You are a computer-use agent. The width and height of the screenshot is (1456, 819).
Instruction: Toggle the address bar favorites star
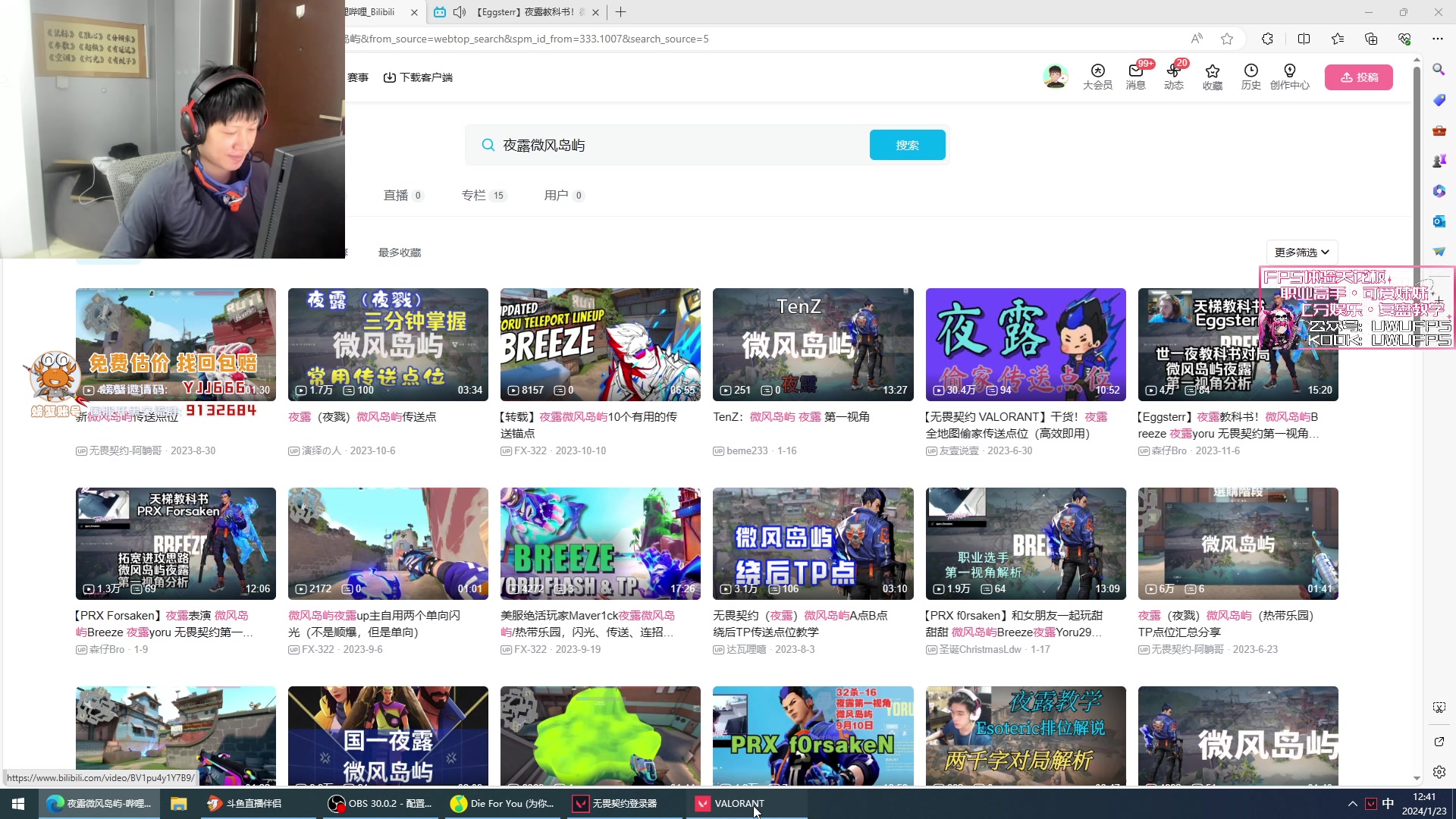[x=1228, y=39]
